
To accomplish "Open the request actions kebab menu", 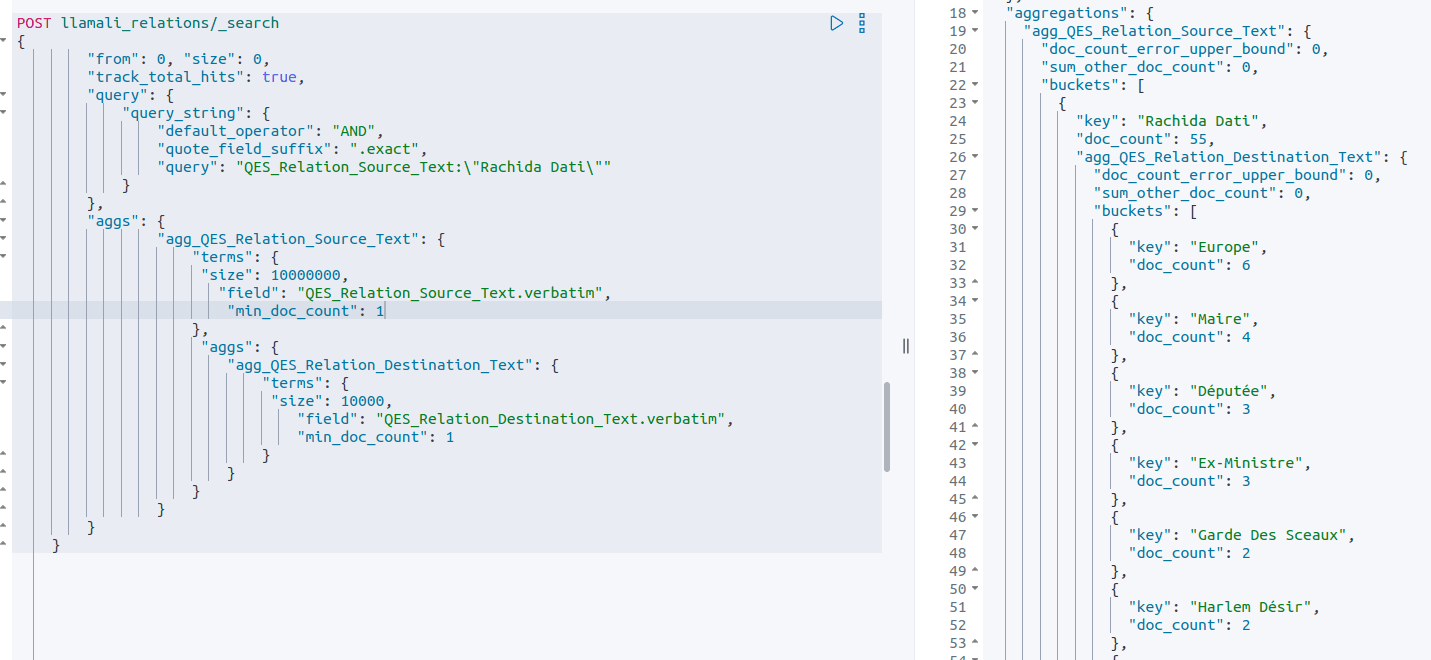I will point(862,23).
